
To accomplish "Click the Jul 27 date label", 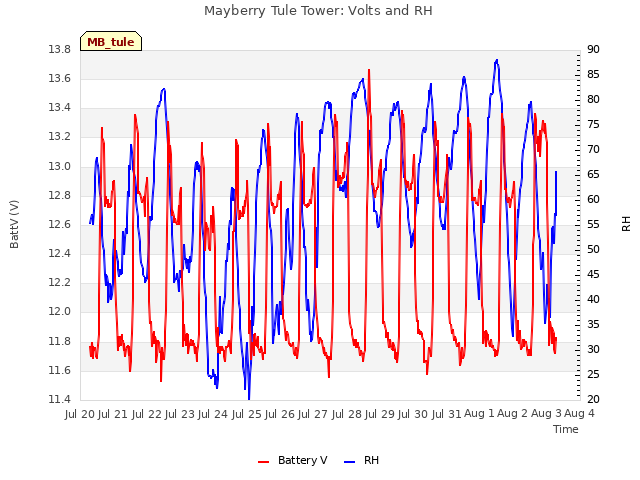I will tap(313, 414).
